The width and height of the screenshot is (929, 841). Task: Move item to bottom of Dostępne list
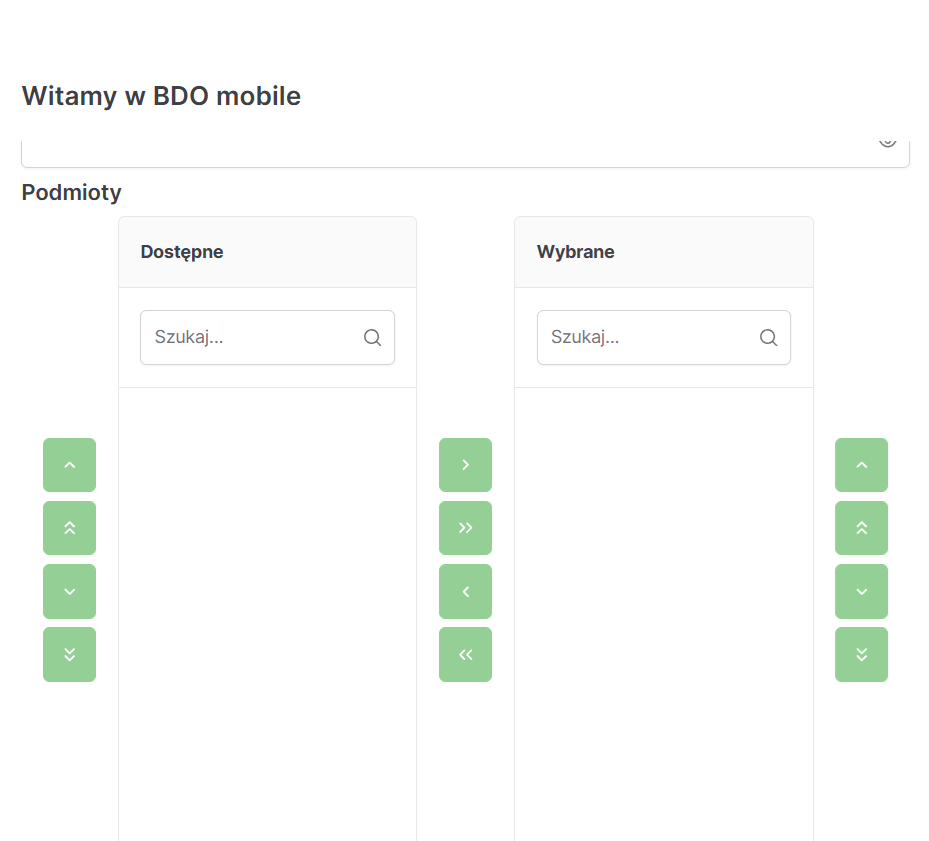click(69, 654)
